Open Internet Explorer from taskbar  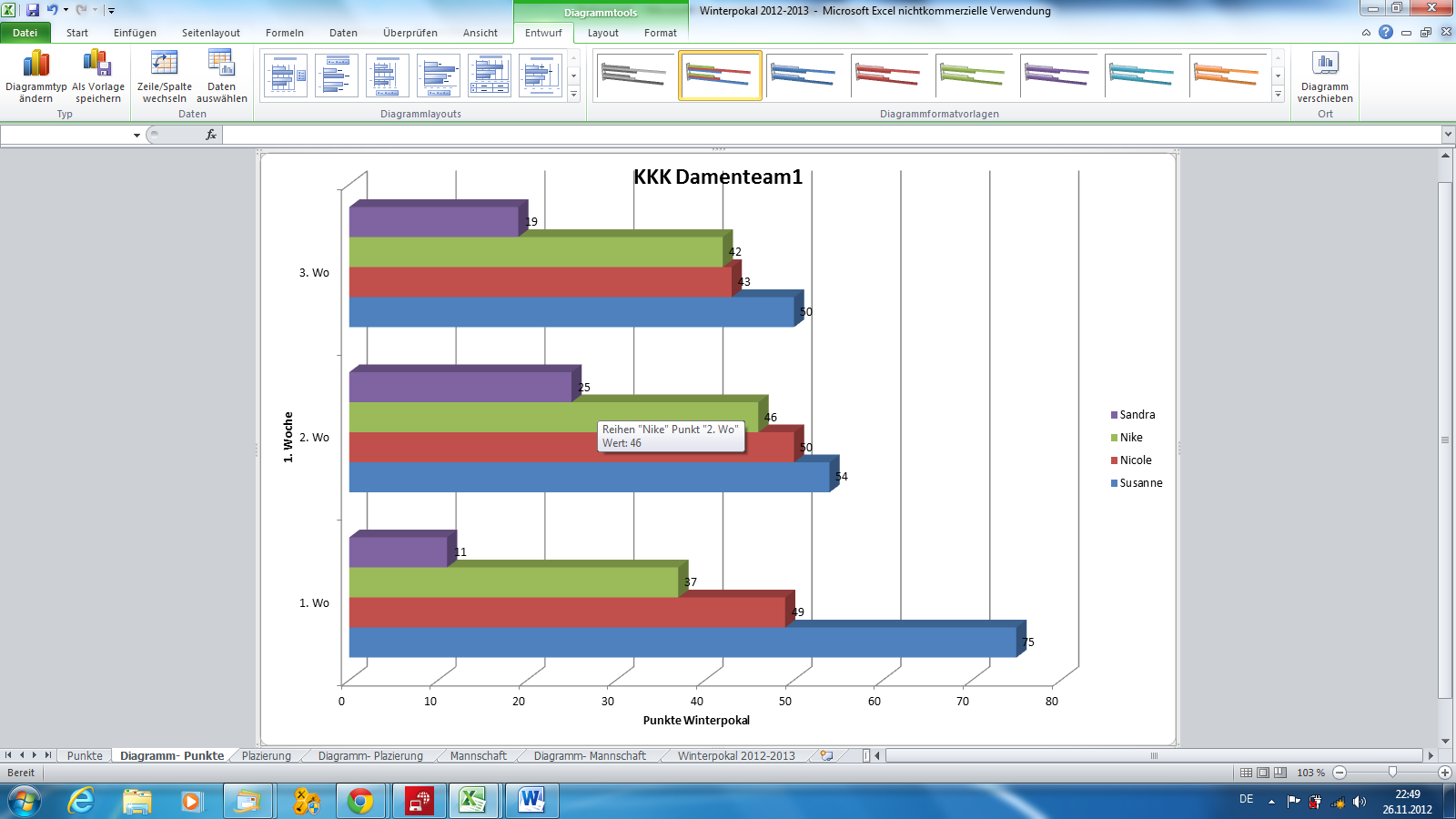coord(81,801)
